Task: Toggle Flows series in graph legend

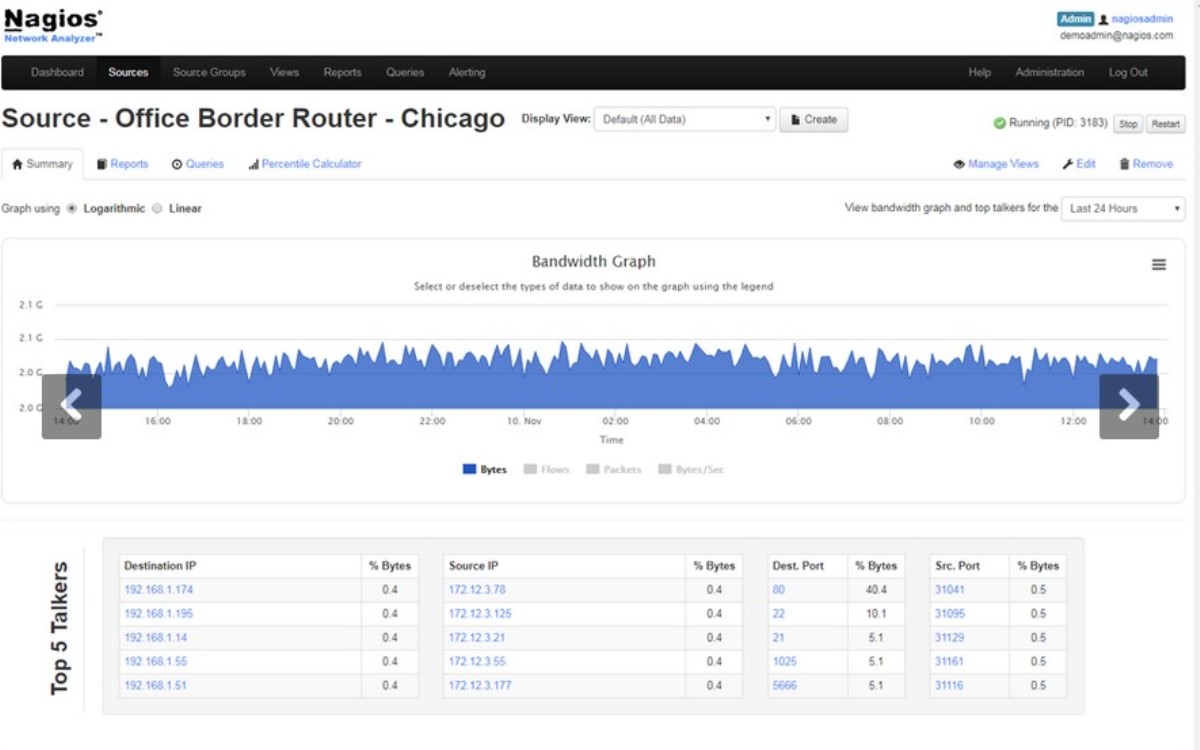Action: (546, 469)
